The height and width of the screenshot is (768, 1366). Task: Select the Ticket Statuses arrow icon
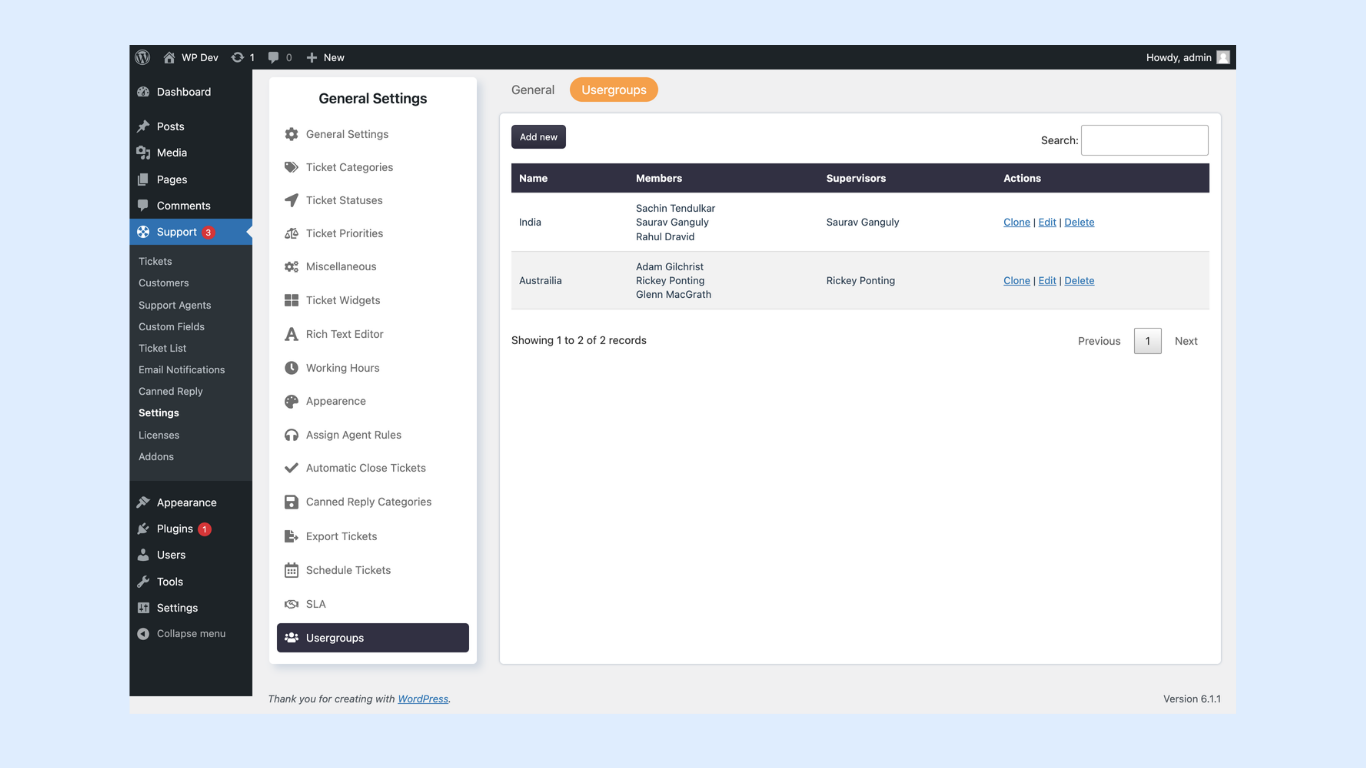291,201
